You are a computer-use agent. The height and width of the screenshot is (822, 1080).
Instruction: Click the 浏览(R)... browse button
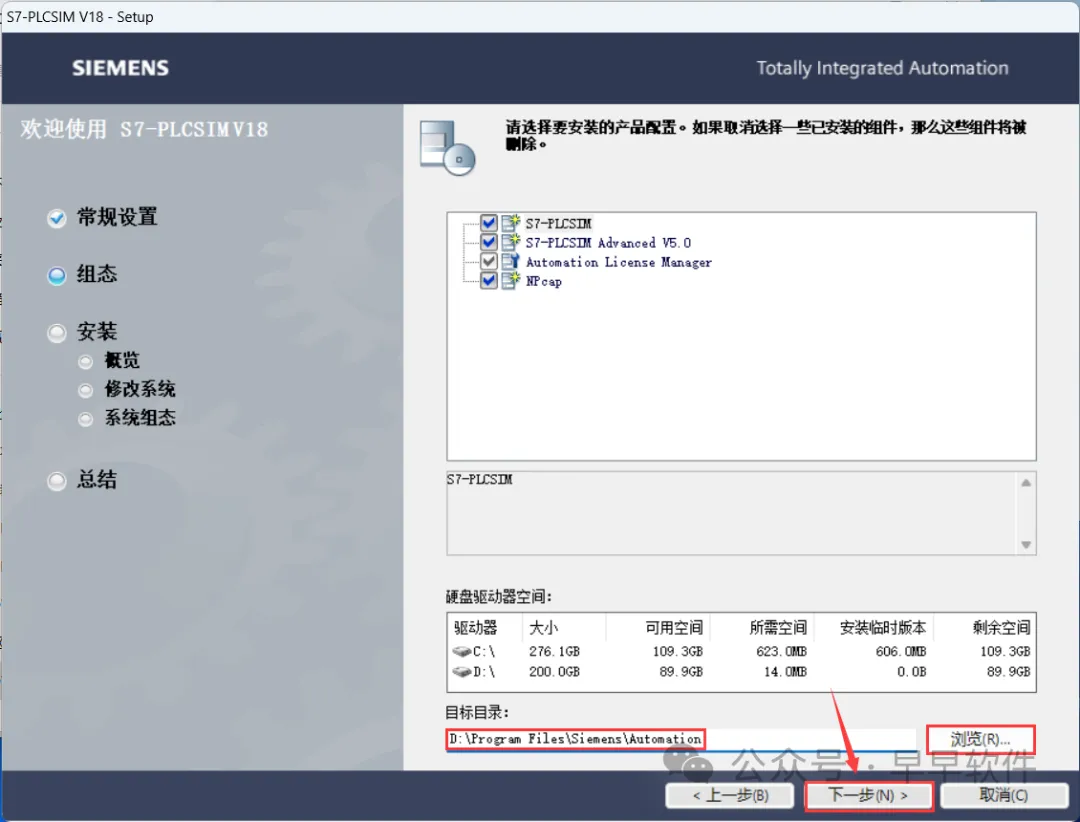pyautogui.click(x=980, y=739)
